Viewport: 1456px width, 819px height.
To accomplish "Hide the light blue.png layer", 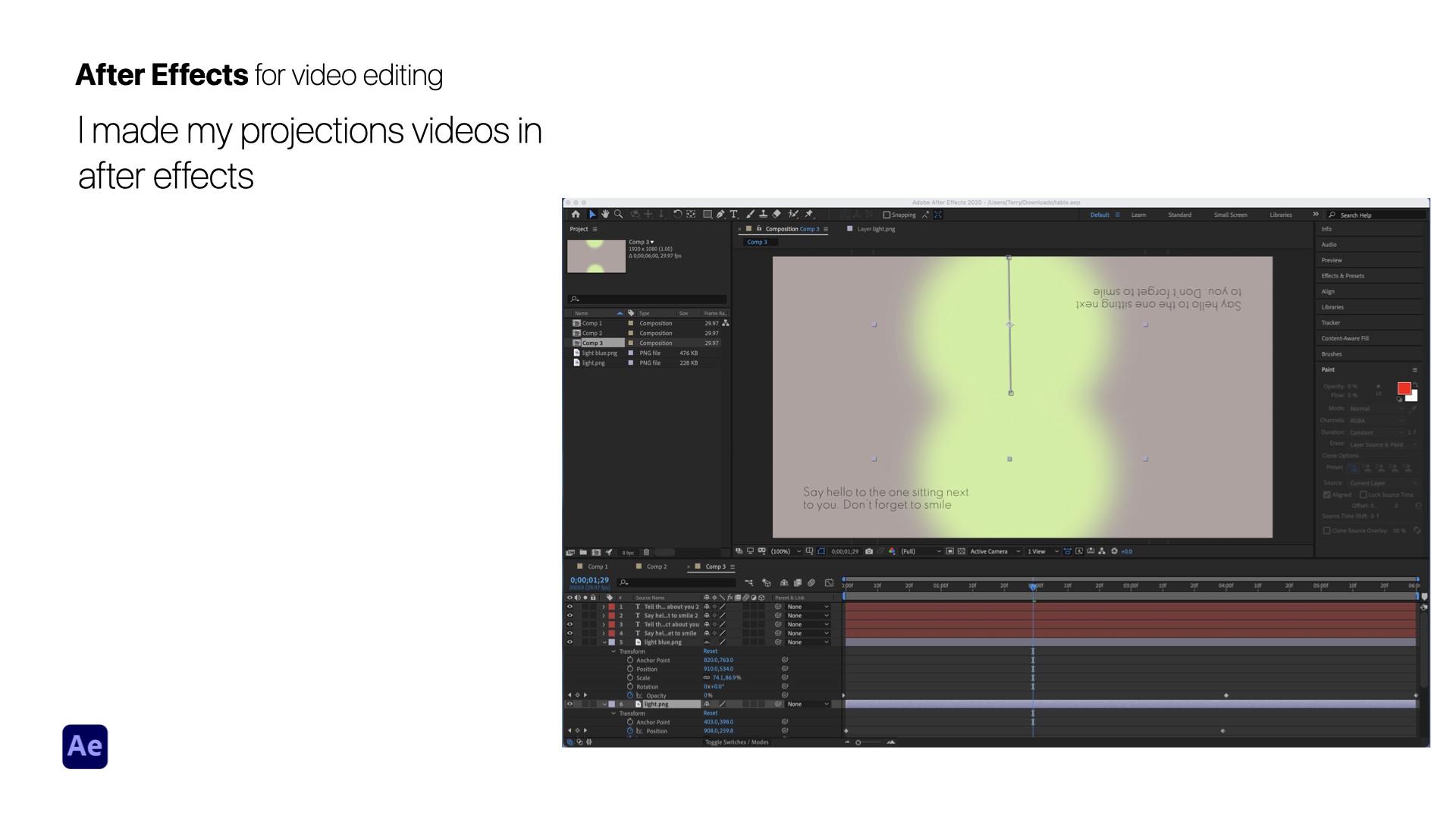I will pos(570,642).
